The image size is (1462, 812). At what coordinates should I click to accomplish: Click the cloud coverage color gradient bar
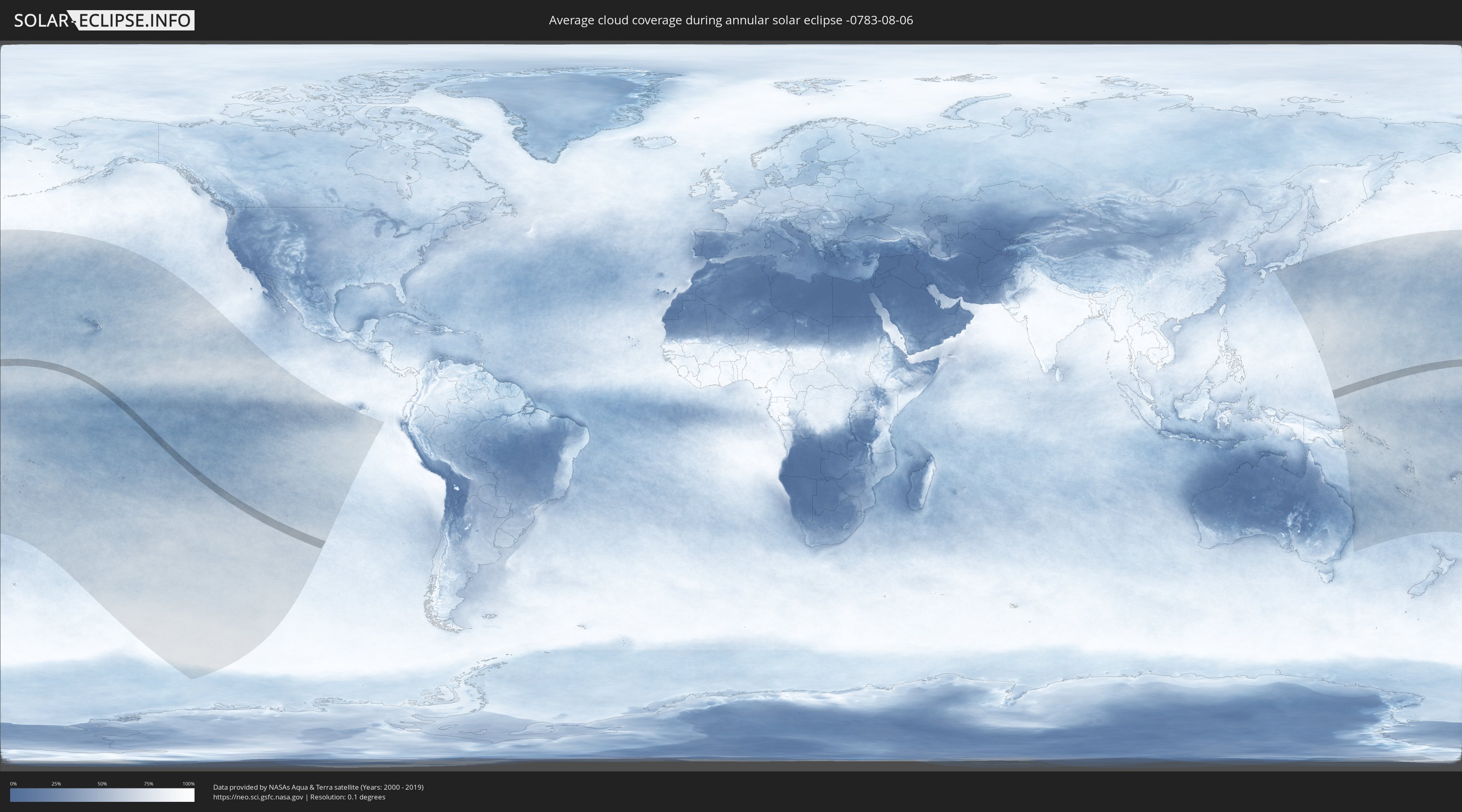[x=102, y=795]
